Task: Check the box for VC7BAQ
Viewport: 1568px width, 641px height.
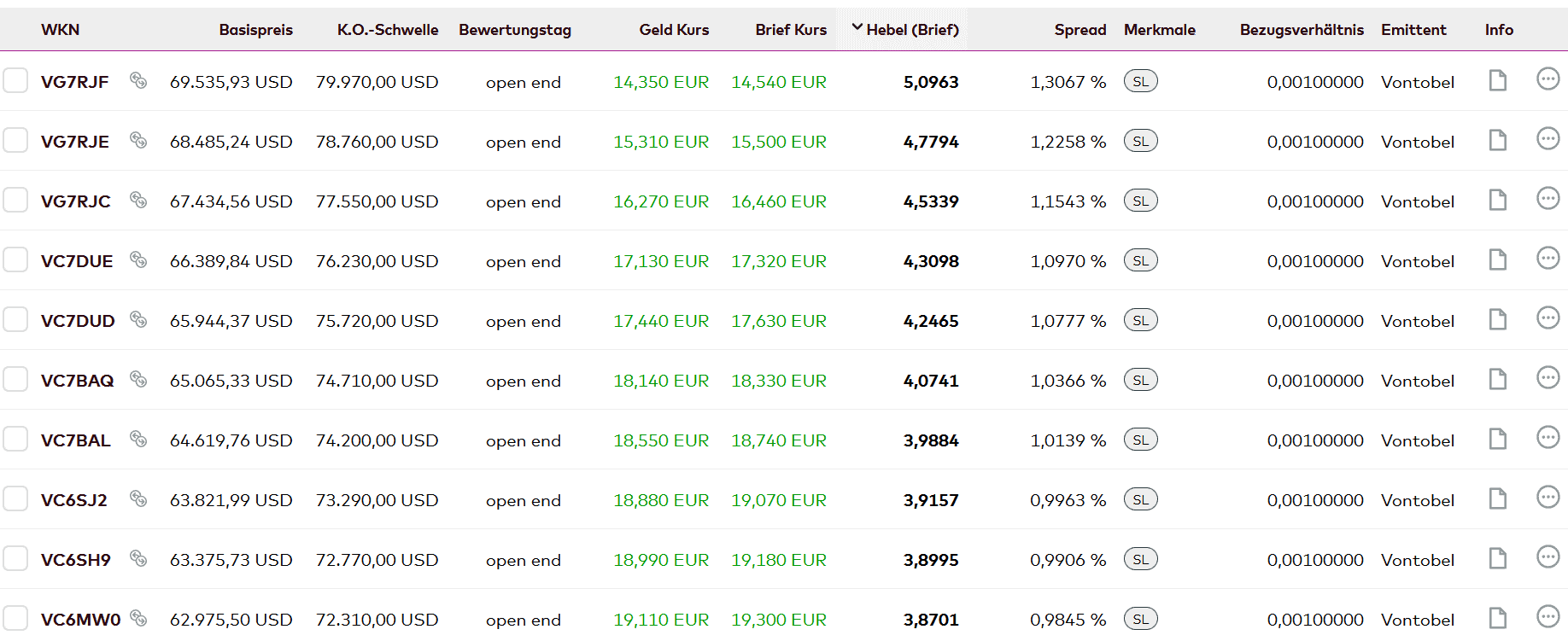Action: click(x=15, y=380)
